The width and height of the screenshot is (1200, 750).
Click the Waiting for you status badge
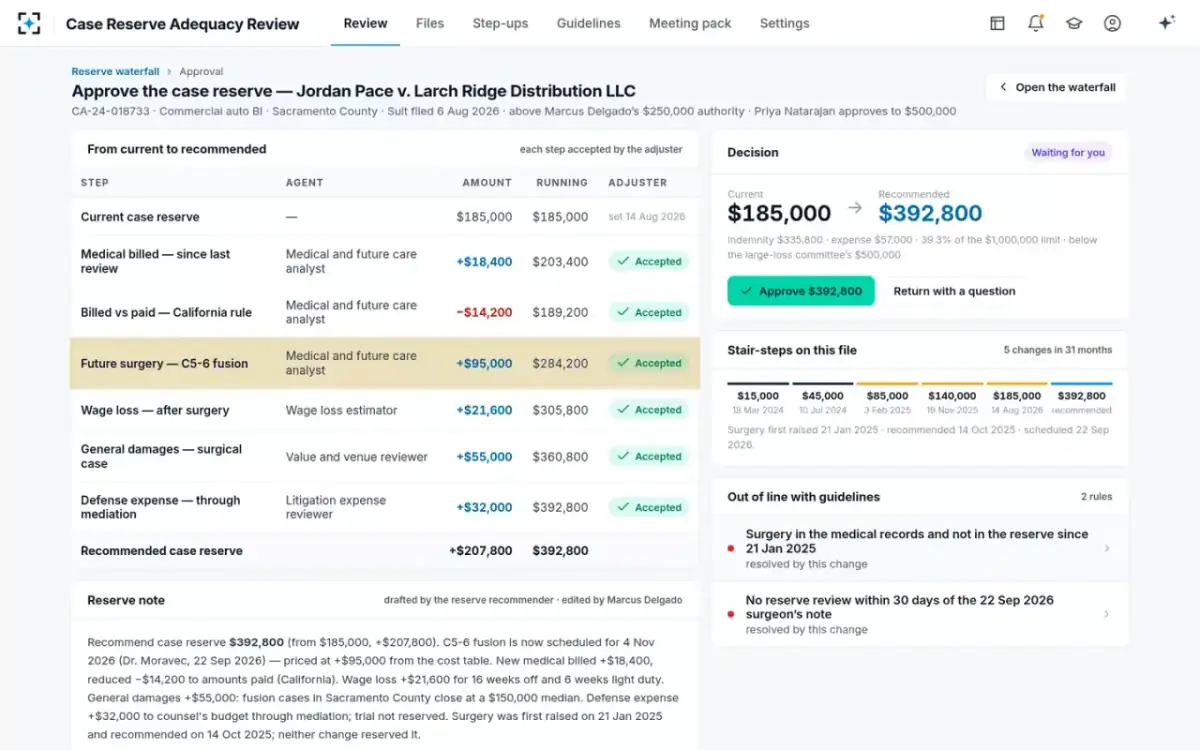[1068, 153]
